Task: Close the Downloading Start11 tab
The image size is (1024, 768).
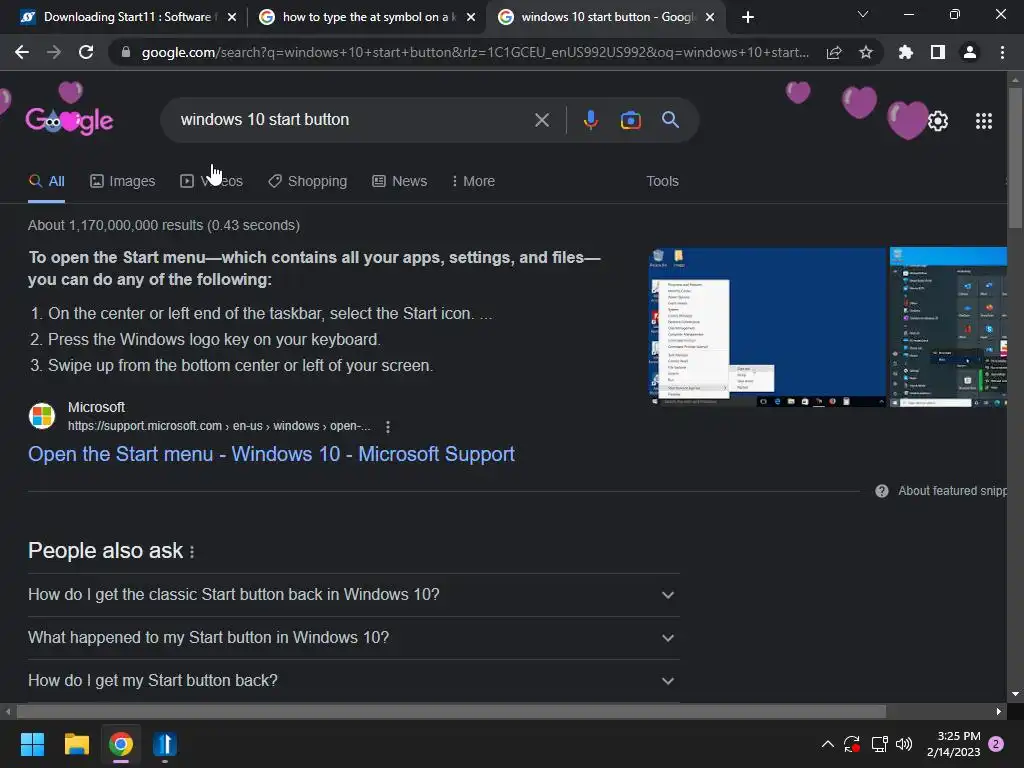Action: [232, 18]
